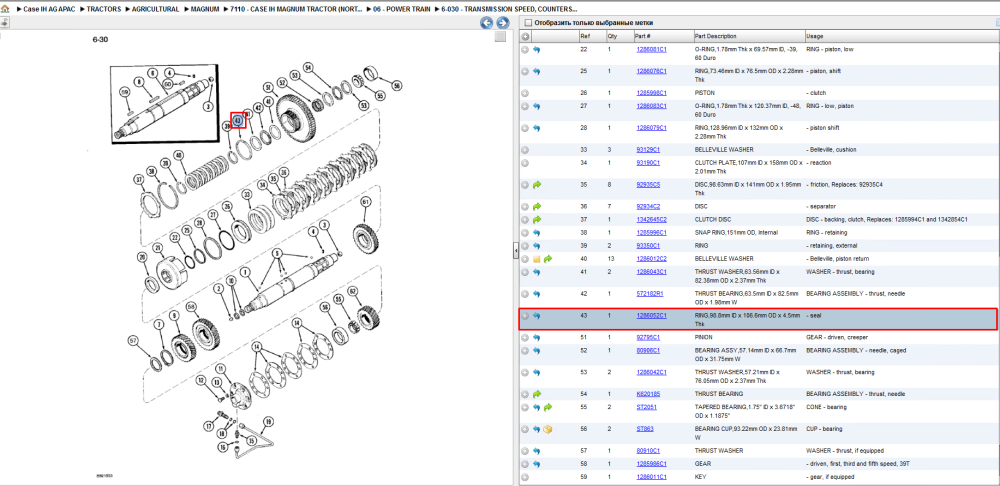
Task: Open part number 572182R1
Action: click(650, 293)
